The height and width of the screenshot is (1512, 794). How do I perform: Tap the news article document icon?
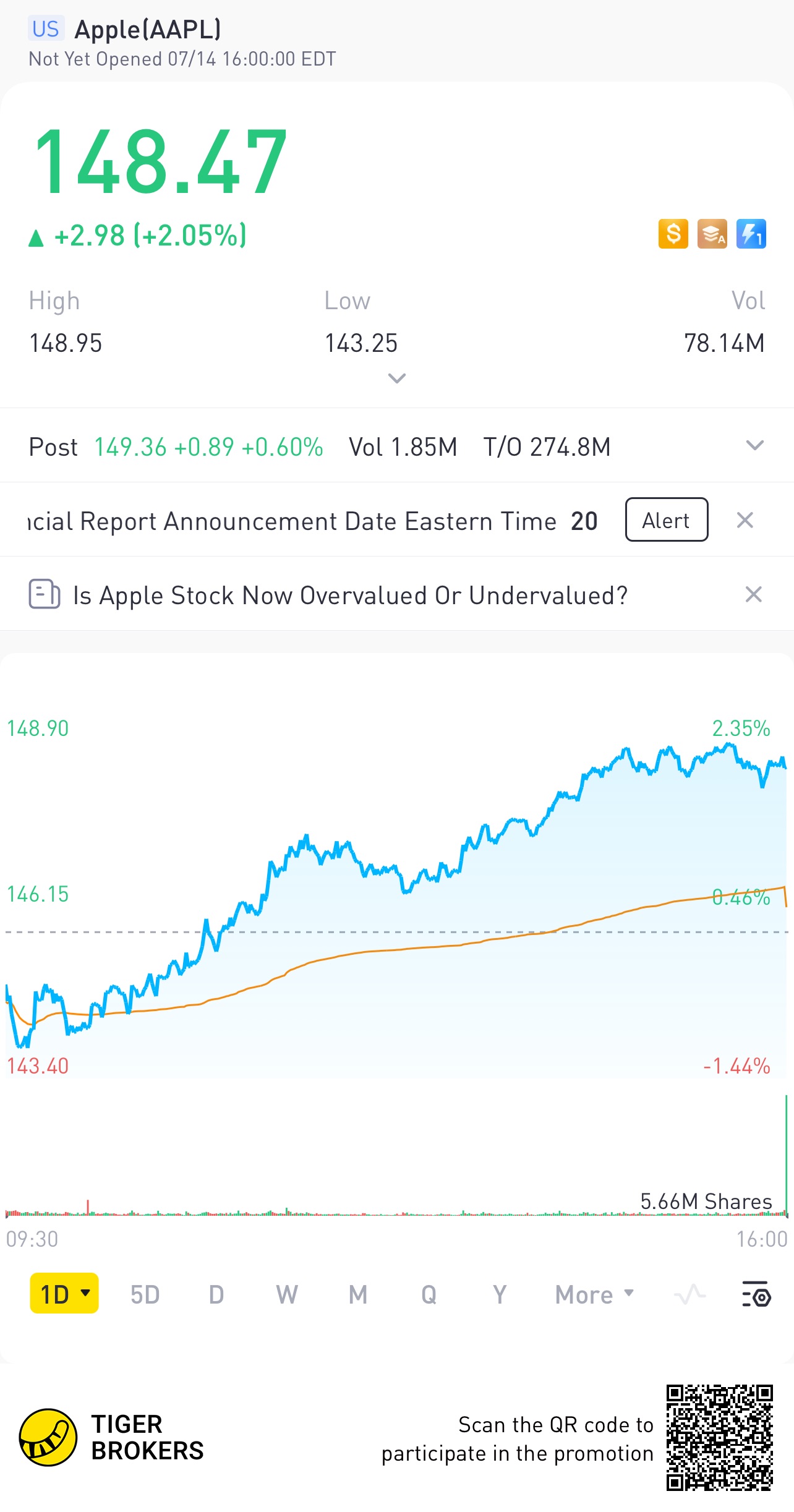tap(45, 594)
